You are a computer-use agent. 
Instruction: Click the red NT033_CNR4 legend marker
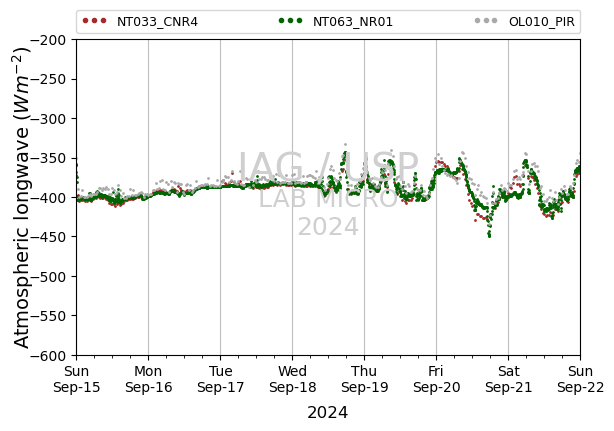pos(94,21)
